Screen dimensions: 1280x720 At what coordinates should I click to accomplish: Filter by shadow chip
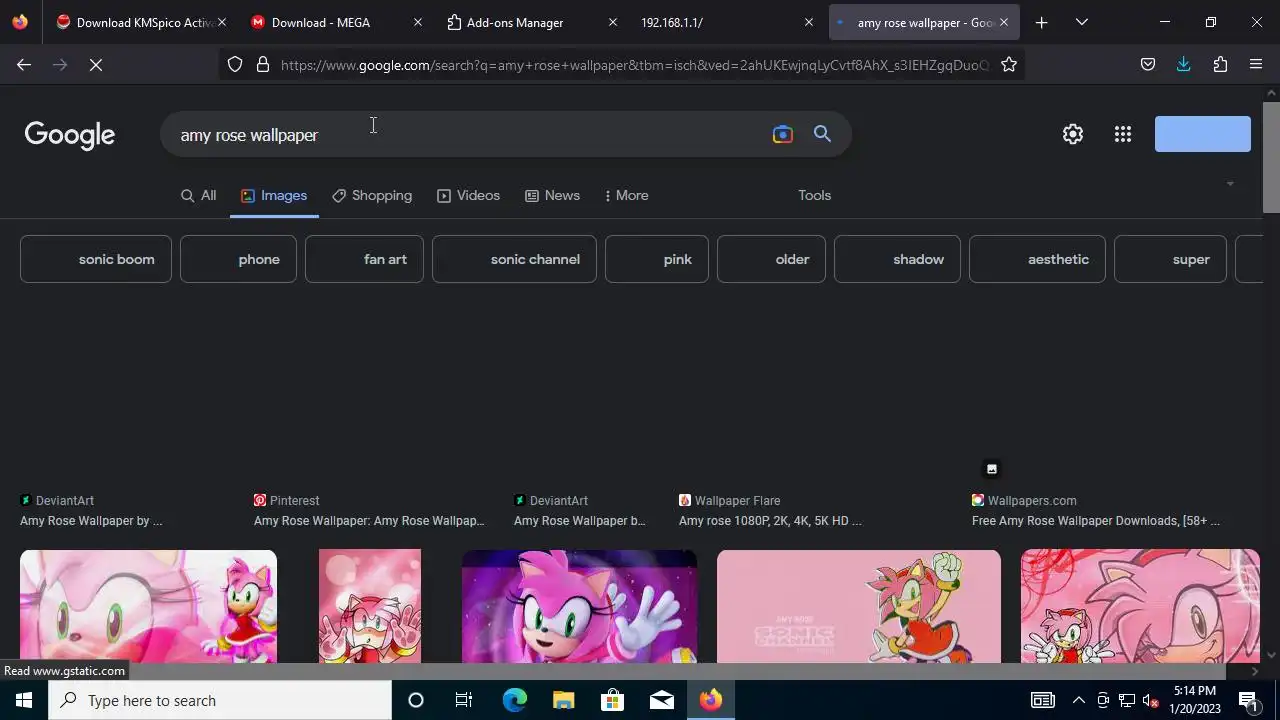click(x=897, y=259)
